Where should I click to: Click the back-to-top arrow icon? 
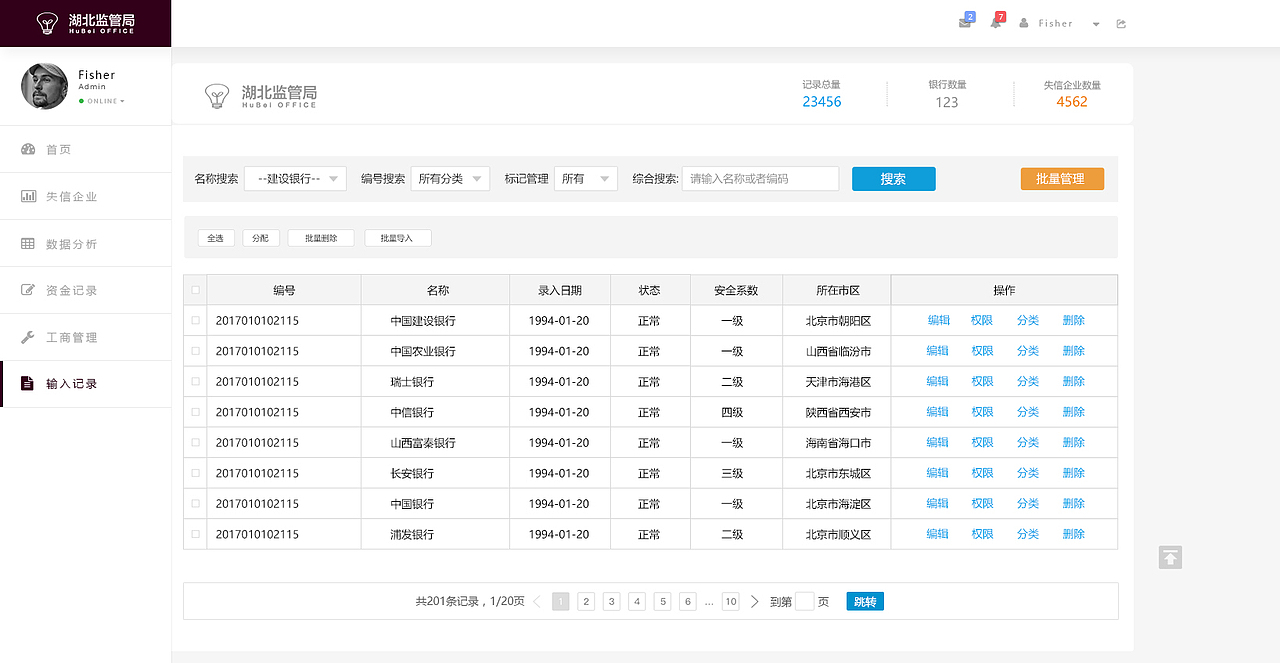pyautogui.click(x=1169, y=557)
